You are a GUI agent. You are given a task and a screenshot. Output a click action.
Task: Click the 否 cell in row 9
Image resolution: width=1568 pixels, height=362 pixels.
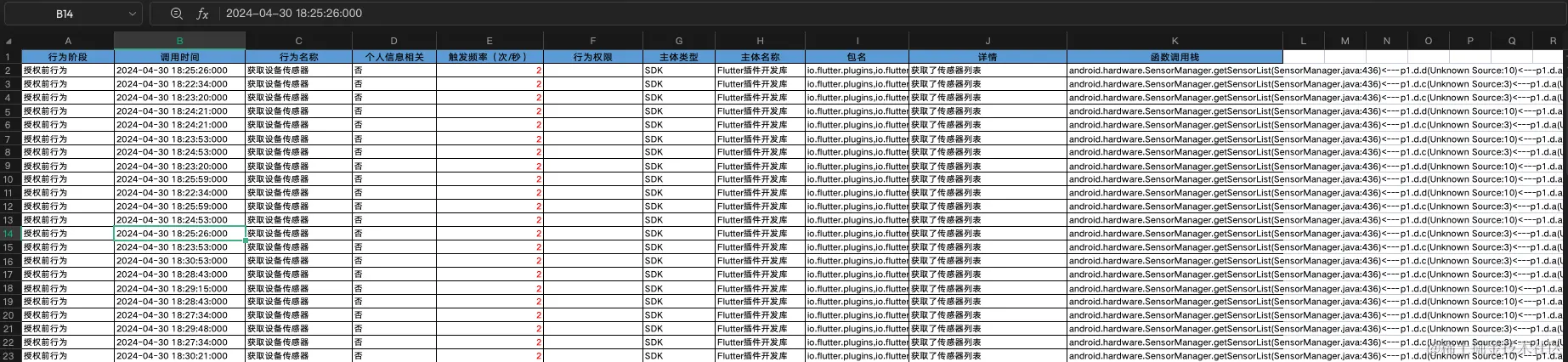(393, 166)
